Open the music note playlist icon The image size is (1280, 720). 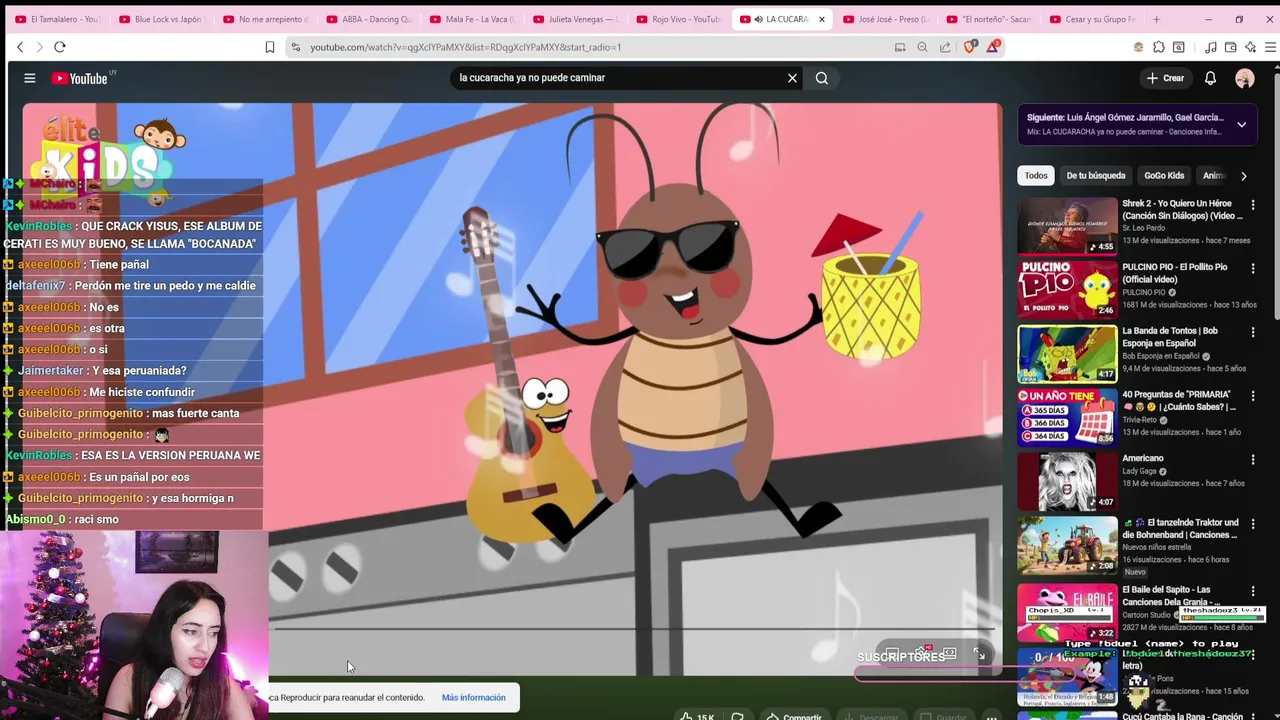[x=1211, y=47]
